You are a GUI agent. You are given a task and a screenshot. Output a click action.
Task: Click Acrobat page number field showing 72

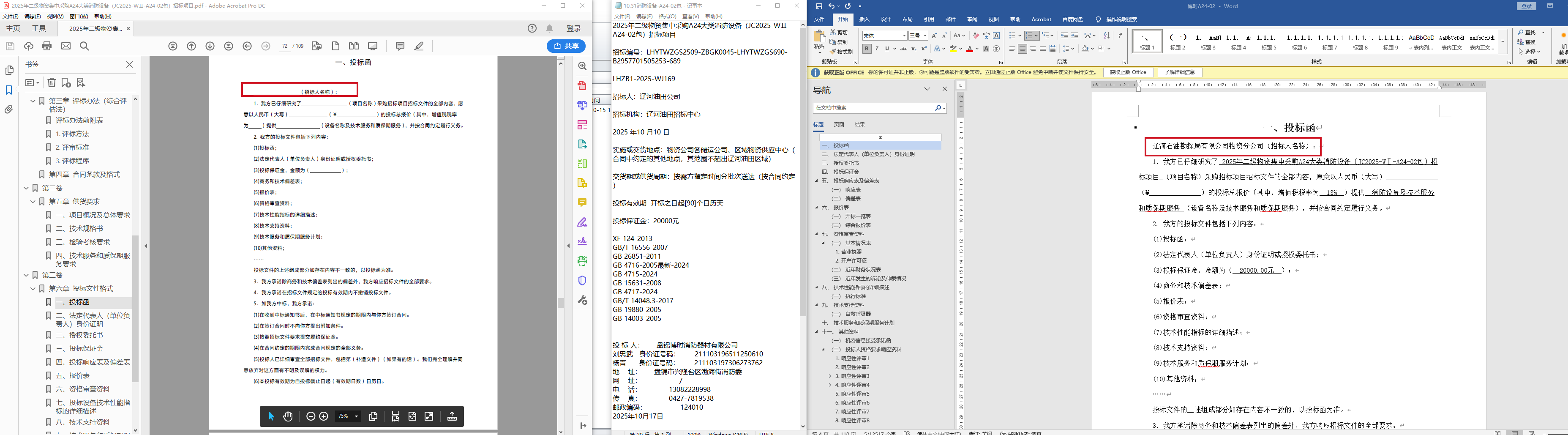click(x=284, y=47)
